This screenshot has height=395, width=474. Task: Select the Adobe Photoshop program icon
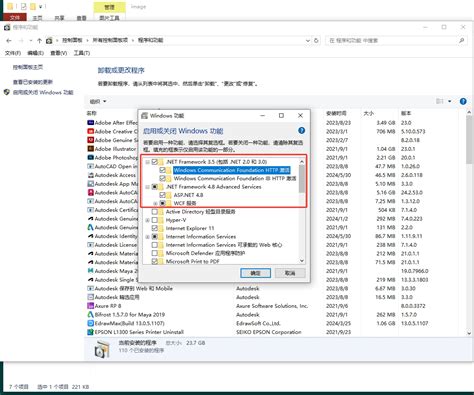[x=90, y=157]
